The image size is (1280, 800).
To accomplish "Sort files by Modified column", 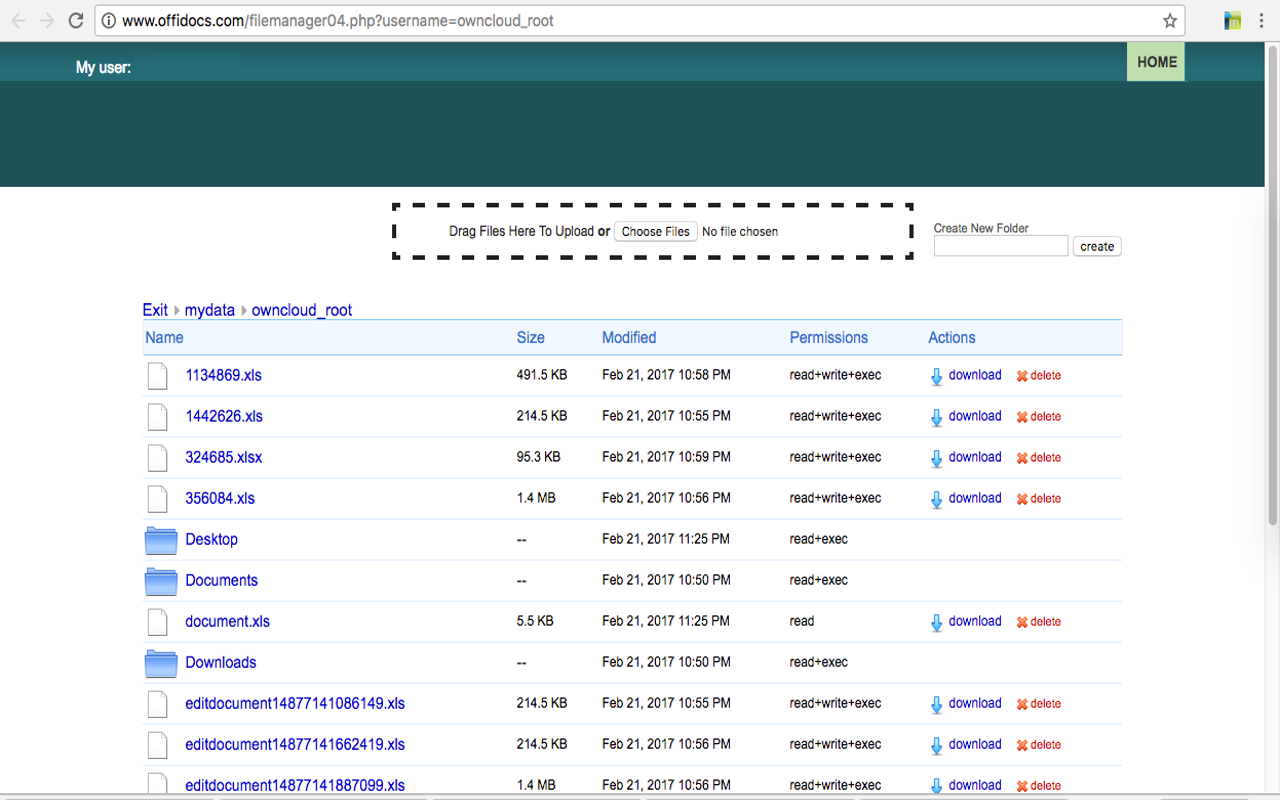I will click(628, 338).
